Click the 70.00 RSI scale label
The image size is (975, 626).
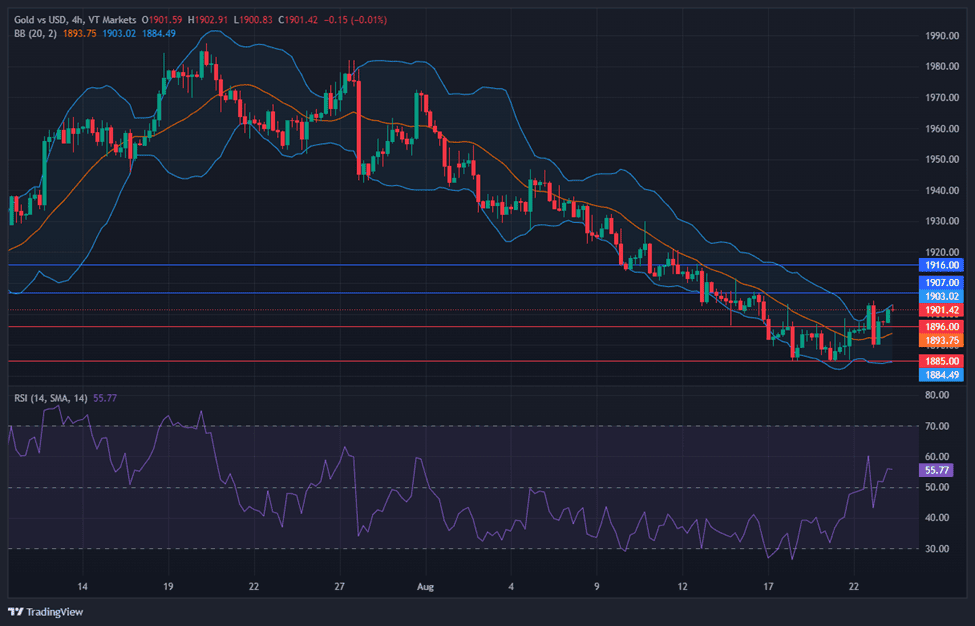point(937,426)
